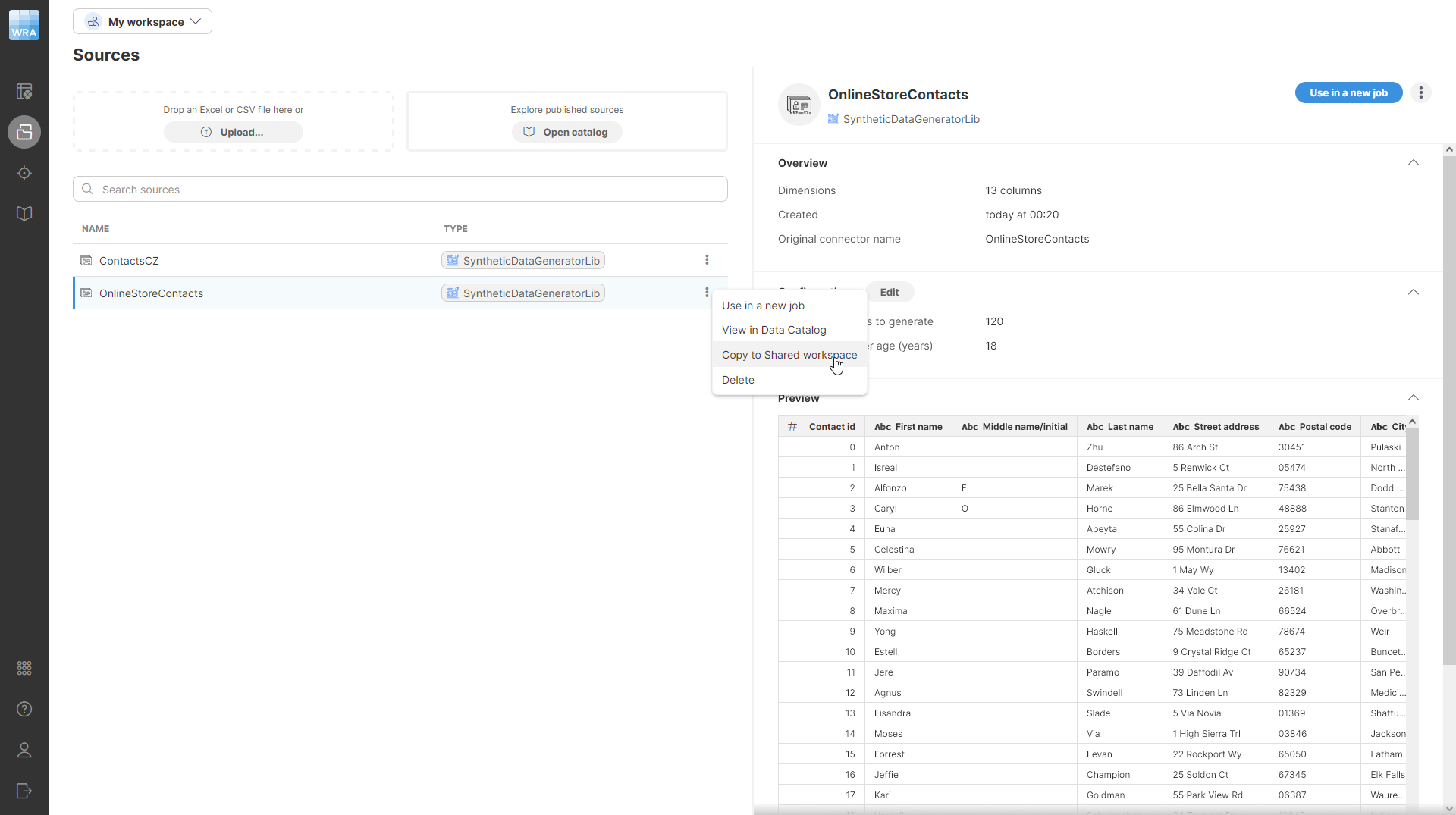Select Copy to Shared workspace from the menu

[789, 354]
